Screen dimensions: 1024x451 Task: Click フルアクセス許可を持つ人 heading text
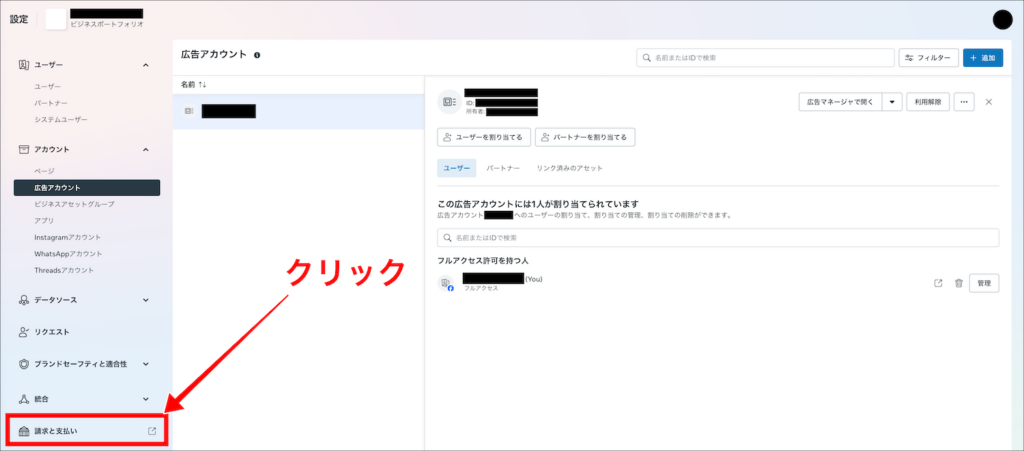(x=483, y=261)
